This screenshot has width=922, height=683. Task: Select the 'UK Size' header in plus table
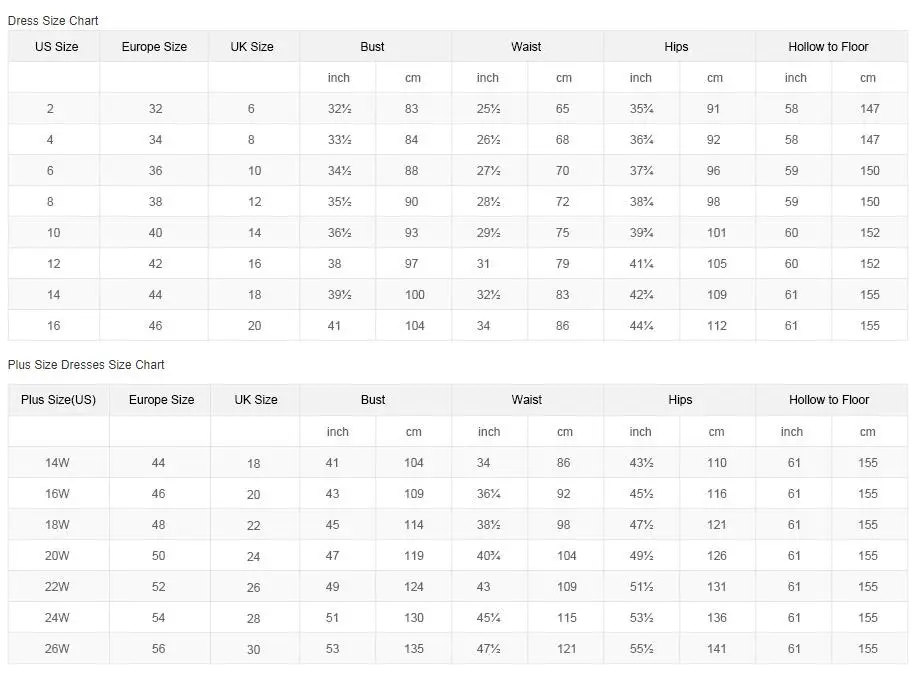[x=256, y=400]
